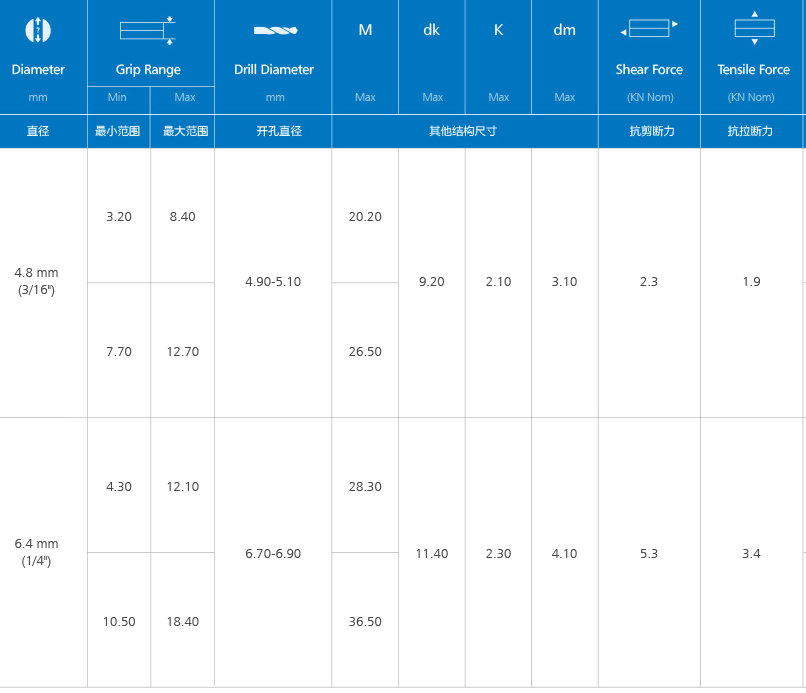806x693 pixels.
Task: Click the Shear Force arrows icon
Action: coord(649,29)
